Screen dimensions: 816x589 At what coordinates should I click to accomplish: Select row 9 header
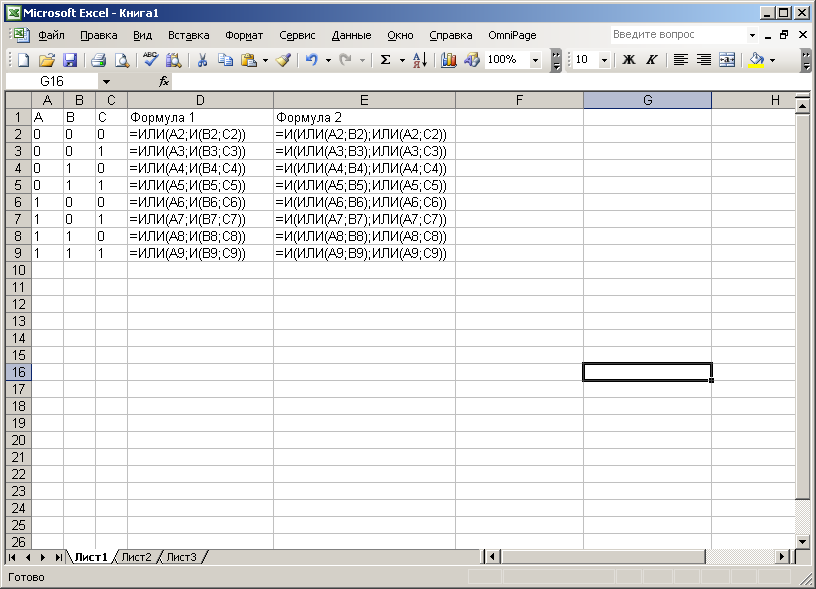[x=18, y=253]
